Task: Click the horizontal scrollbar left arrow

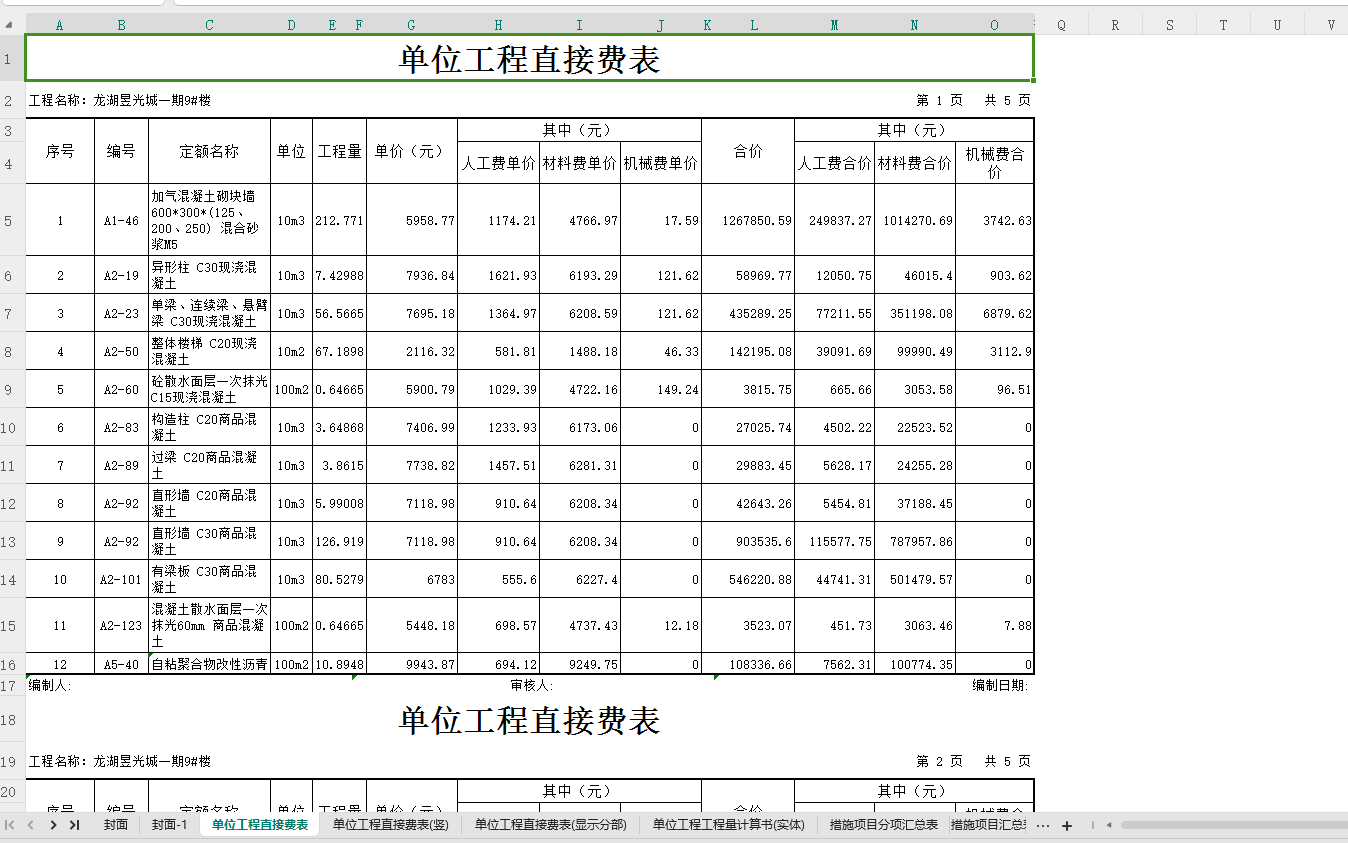Action: click(x=1109, y=826)
